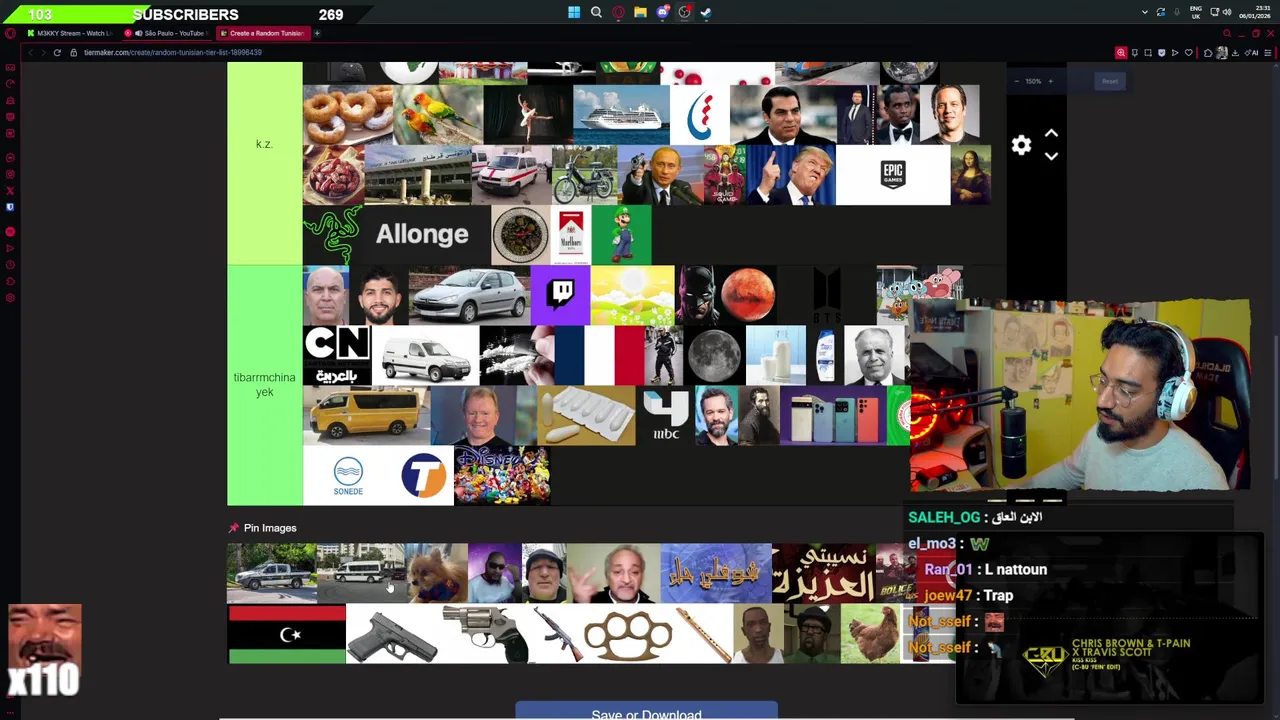Open File Explorer from the taskbar
Image resolution: width=1280 pixels, height=720 pixels.
coord(640,13)
